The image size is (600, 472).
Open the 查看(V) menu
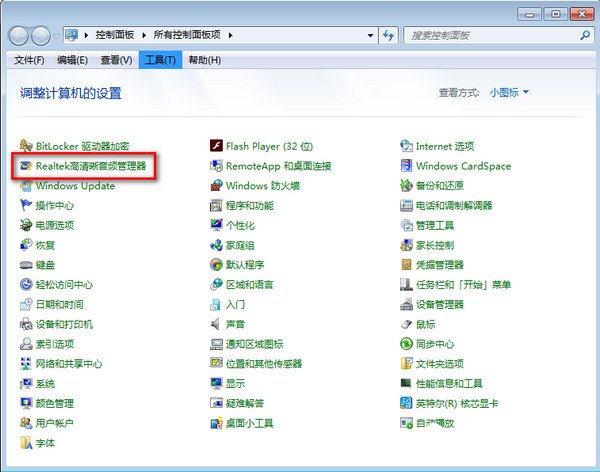point(115,60)
